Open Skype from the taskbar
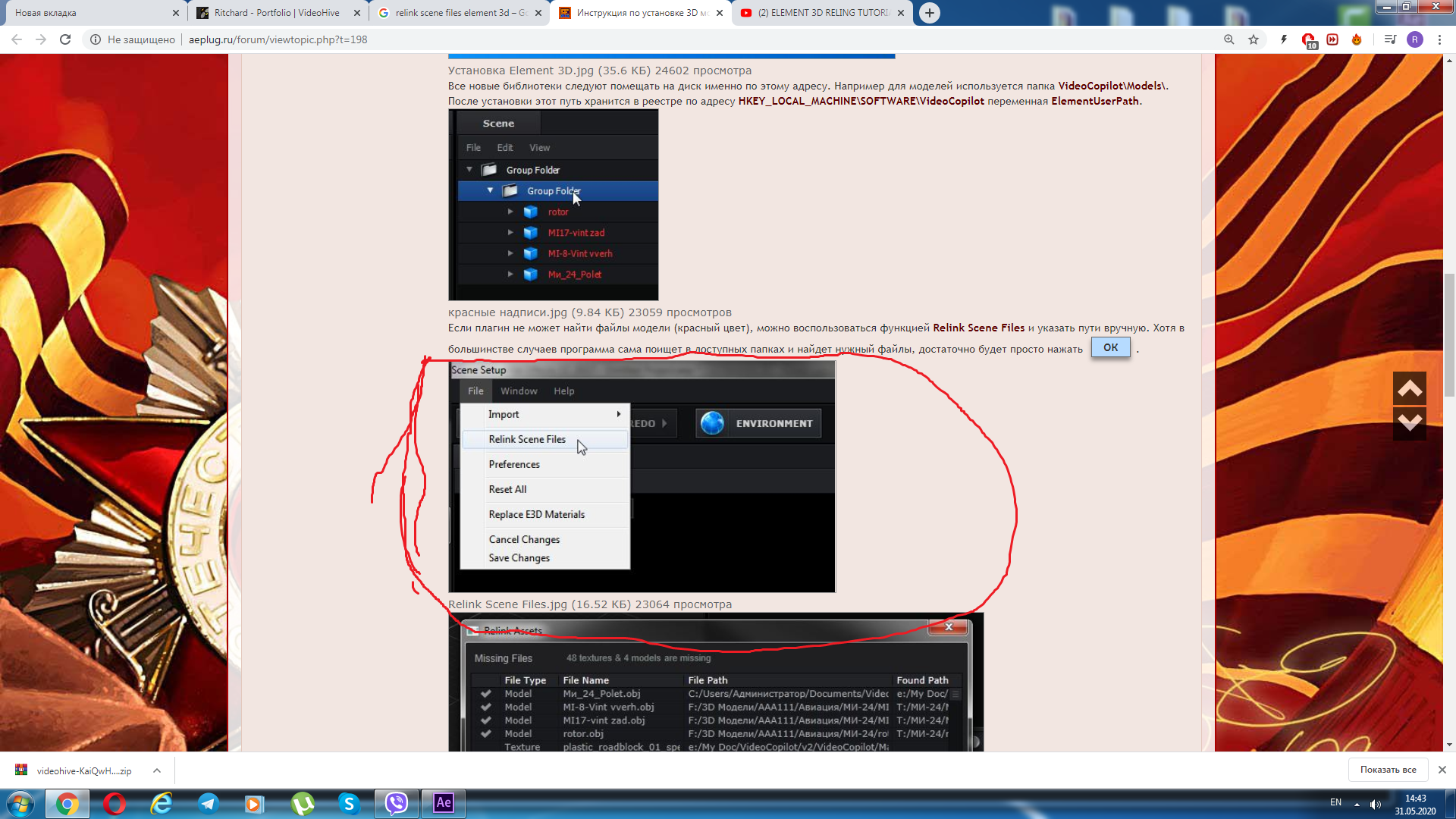 (349, 803)
